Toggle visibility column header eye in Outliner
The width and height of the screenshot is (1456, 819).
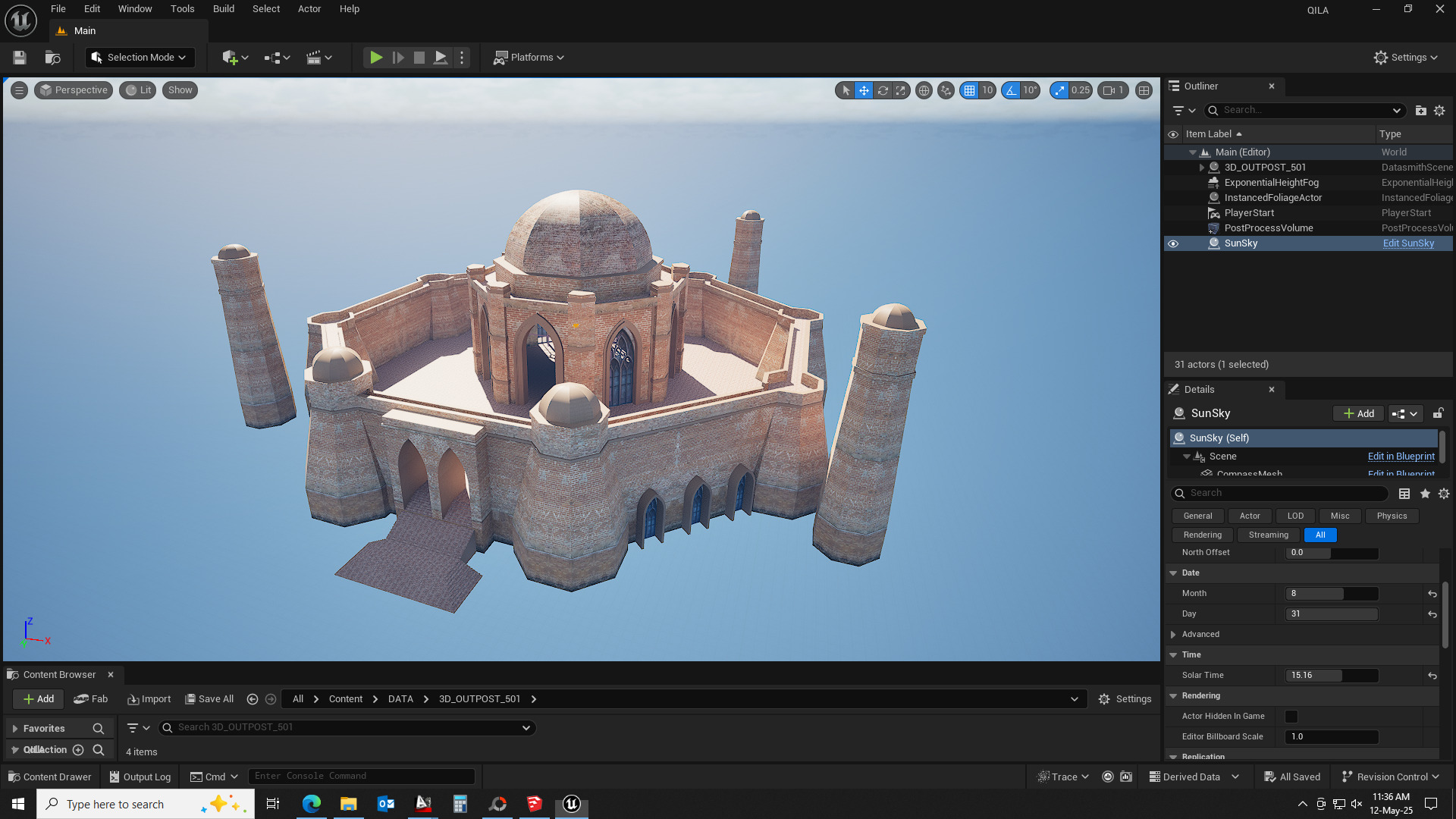point(1173,134)
